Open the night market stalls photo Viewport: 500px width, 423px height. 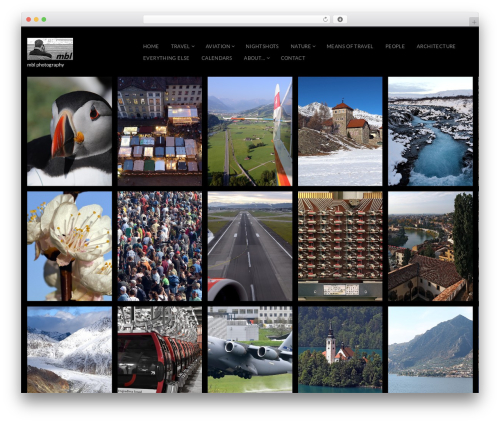(x=160, y=131)
